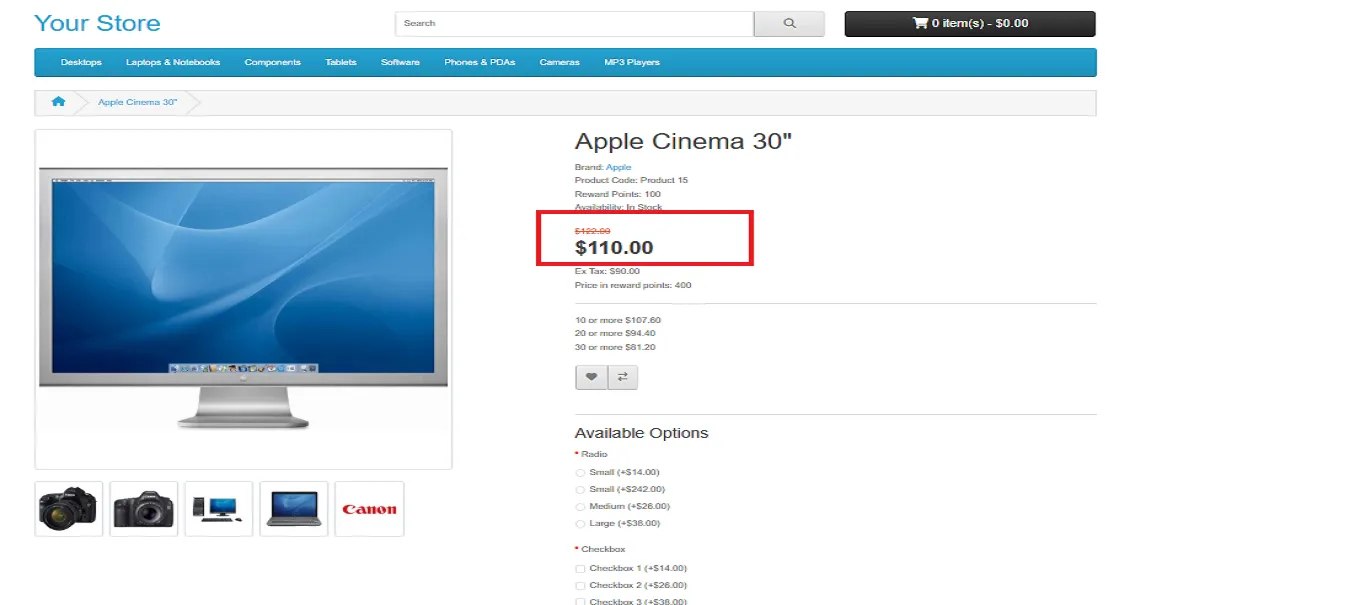View the desktop computer thumbnail

(x=219, y=509)
